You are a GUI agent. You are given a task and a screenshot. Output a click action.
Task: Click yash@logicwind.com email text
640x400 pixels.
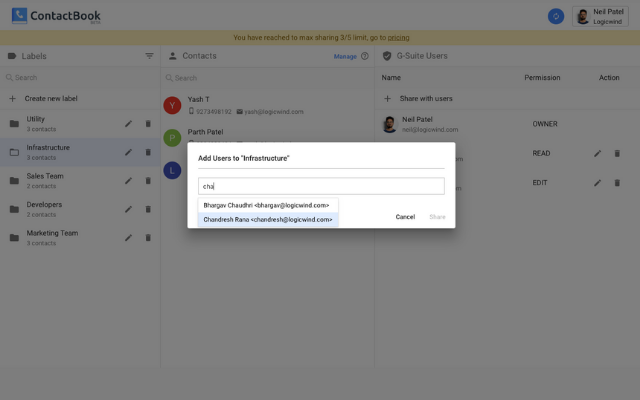pyautogui.click(x=274, y=112)
